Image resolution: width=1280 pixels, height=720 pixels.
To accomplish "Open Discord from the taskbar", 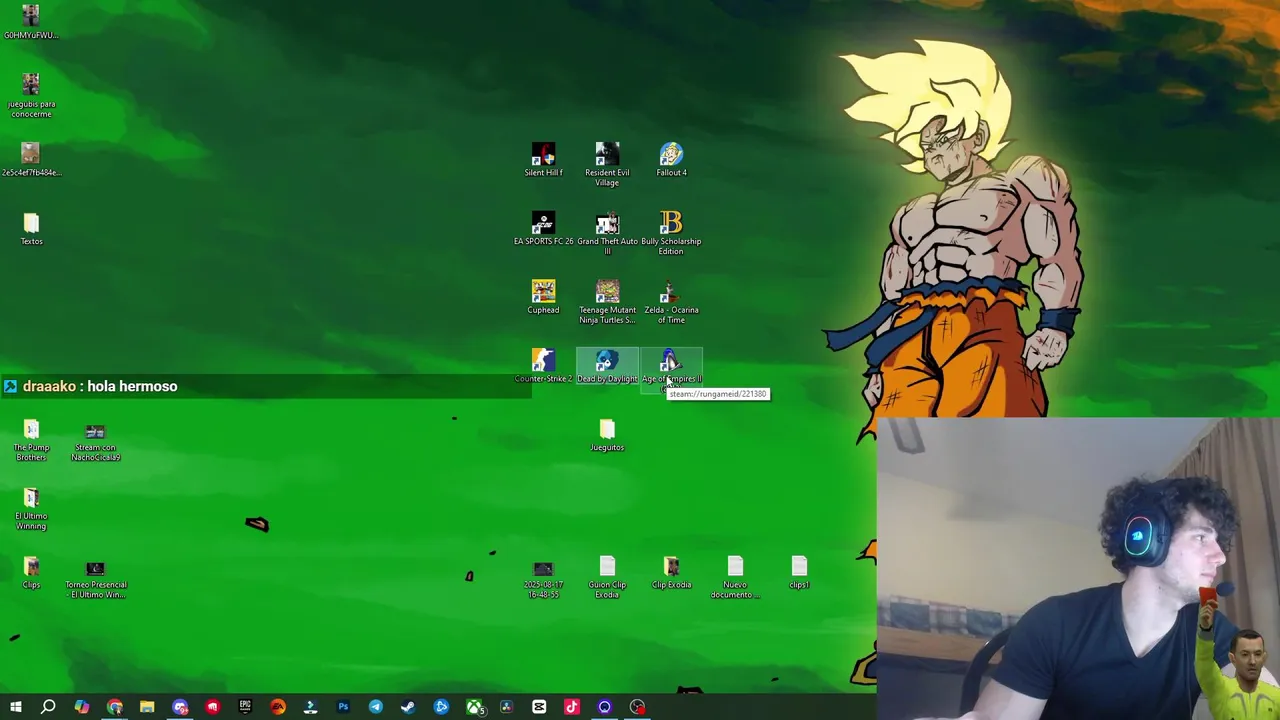I will tap(180, 707).
